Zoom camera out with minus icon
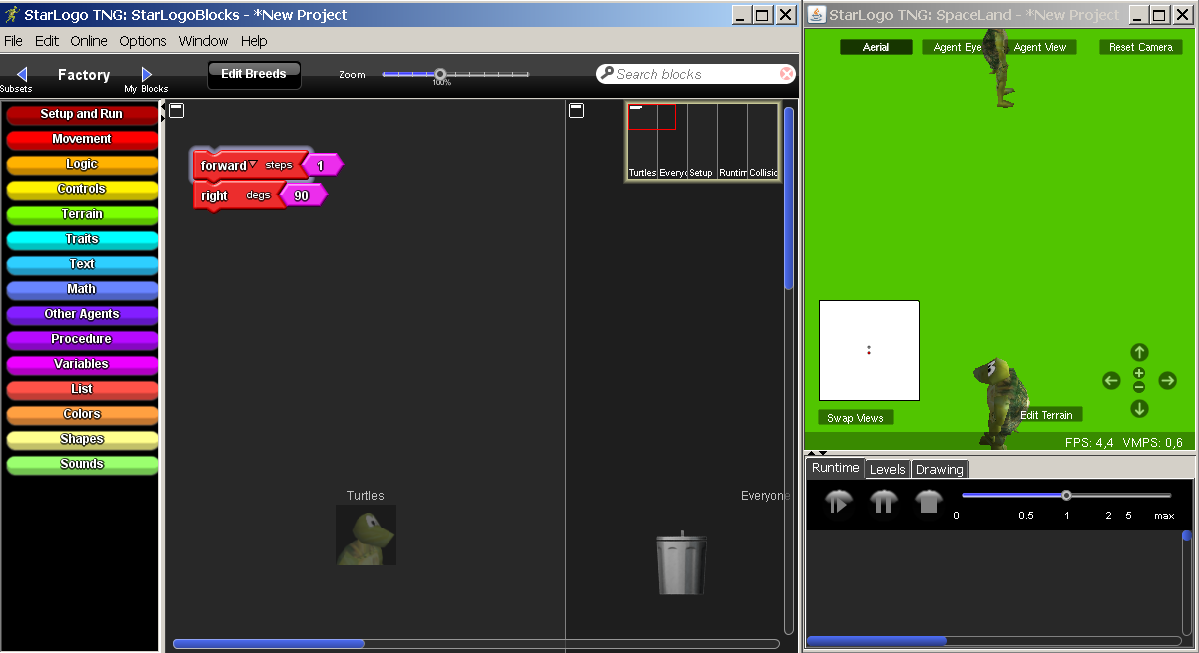This screenshot has width=1199, height=653. tap(1139, 387)
